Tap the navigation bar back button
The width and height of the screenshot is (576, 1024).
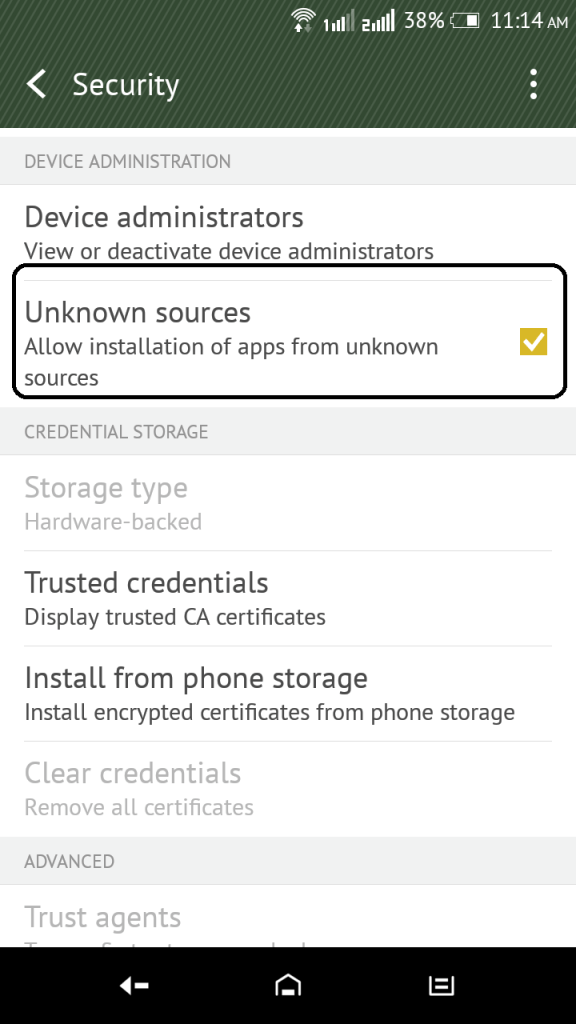(134, 985)
